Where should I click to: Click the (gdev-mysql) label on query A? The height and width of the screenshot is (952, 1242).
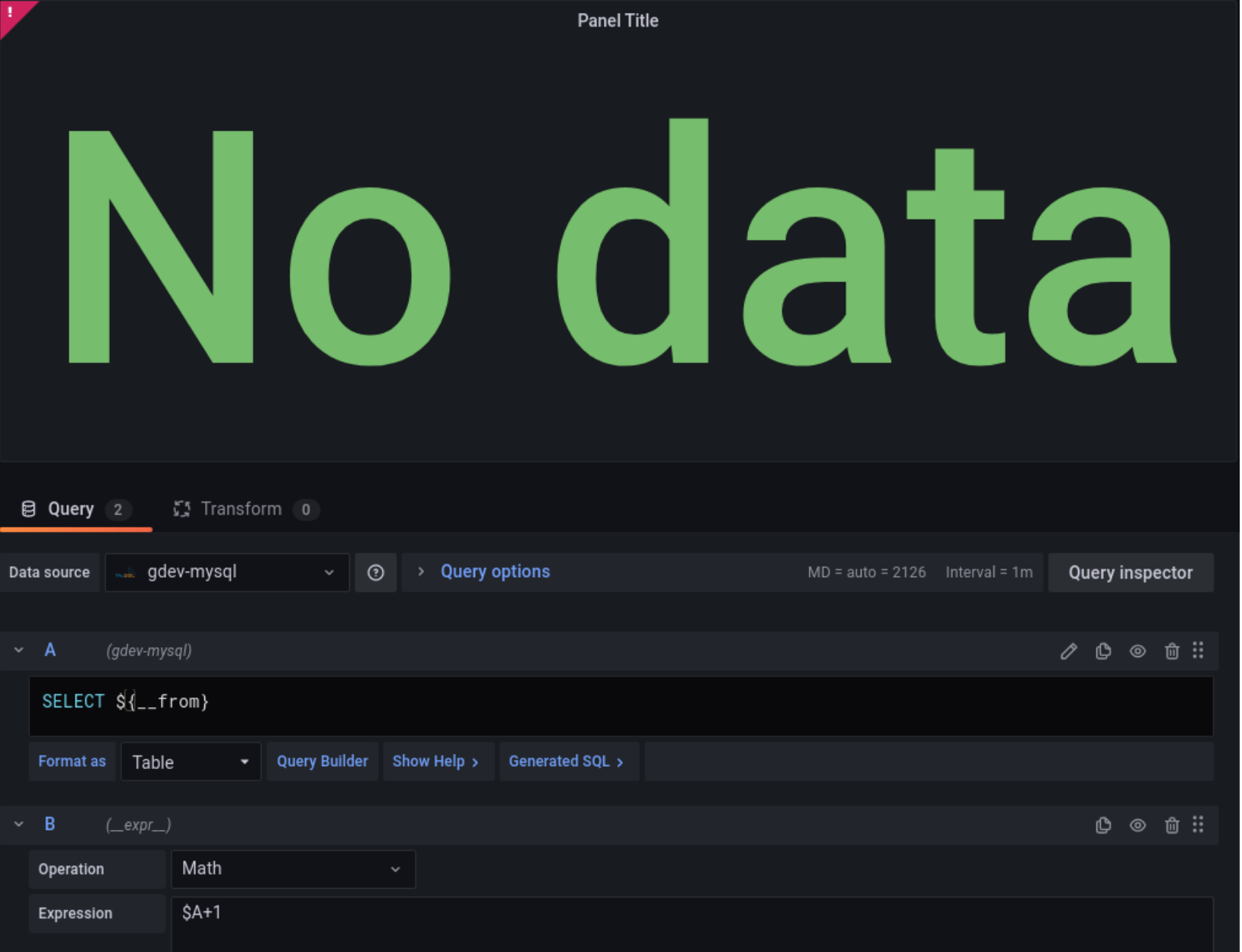[149, 651]
